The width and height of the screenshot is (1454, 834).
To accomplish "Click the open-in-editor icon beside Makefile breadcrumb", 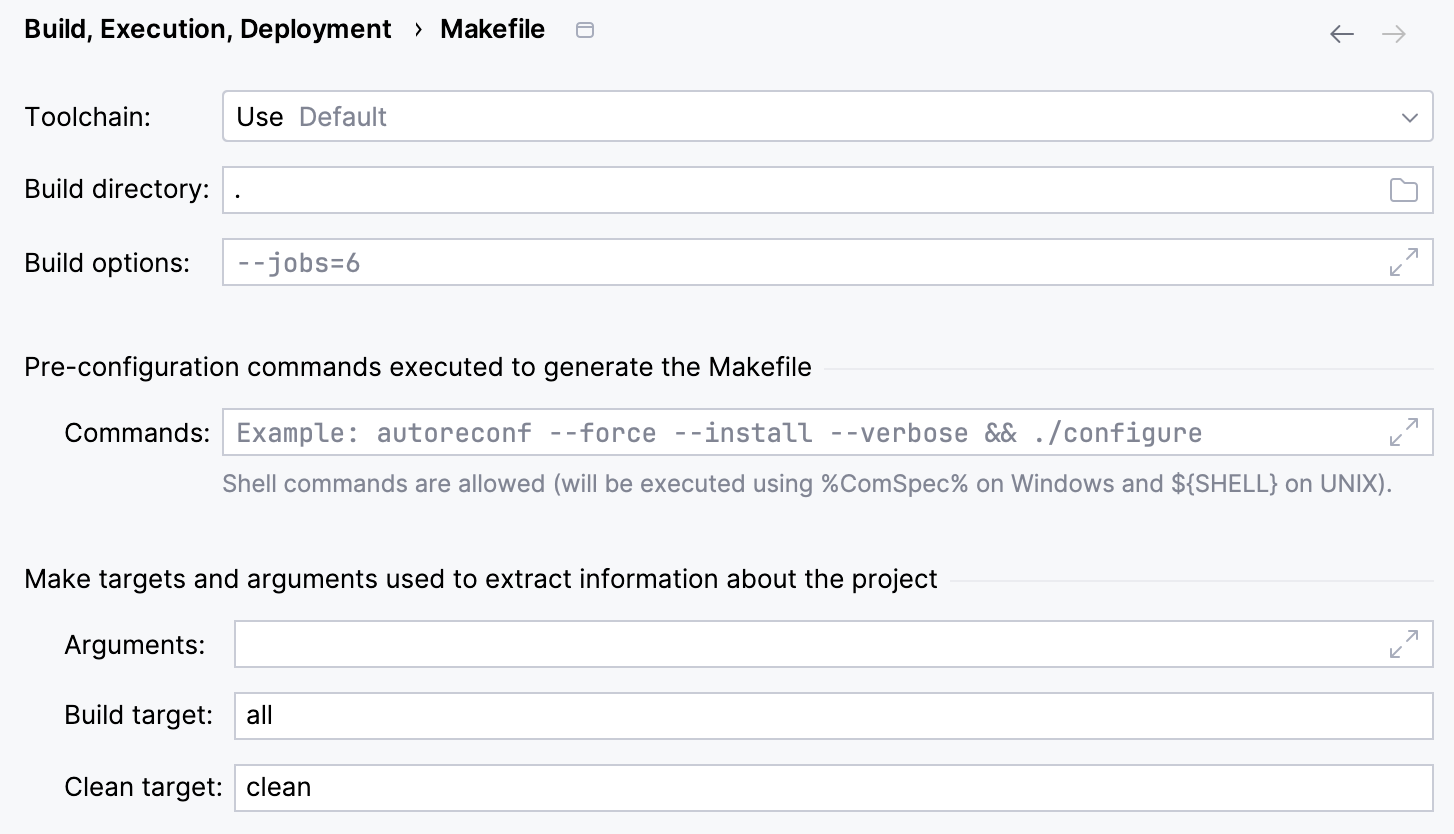I will 584,30.
